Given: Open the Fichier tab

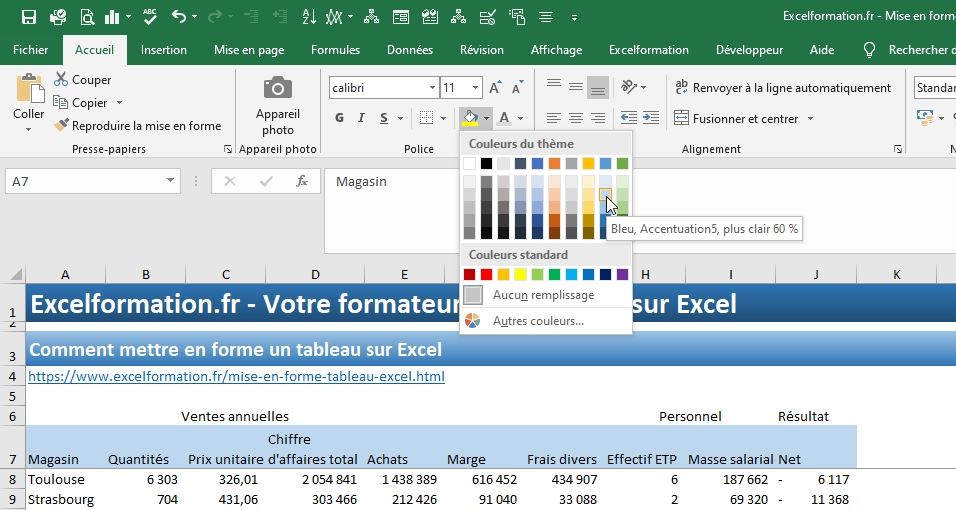Looking at the screenshot, I should [x=30, y=49].
